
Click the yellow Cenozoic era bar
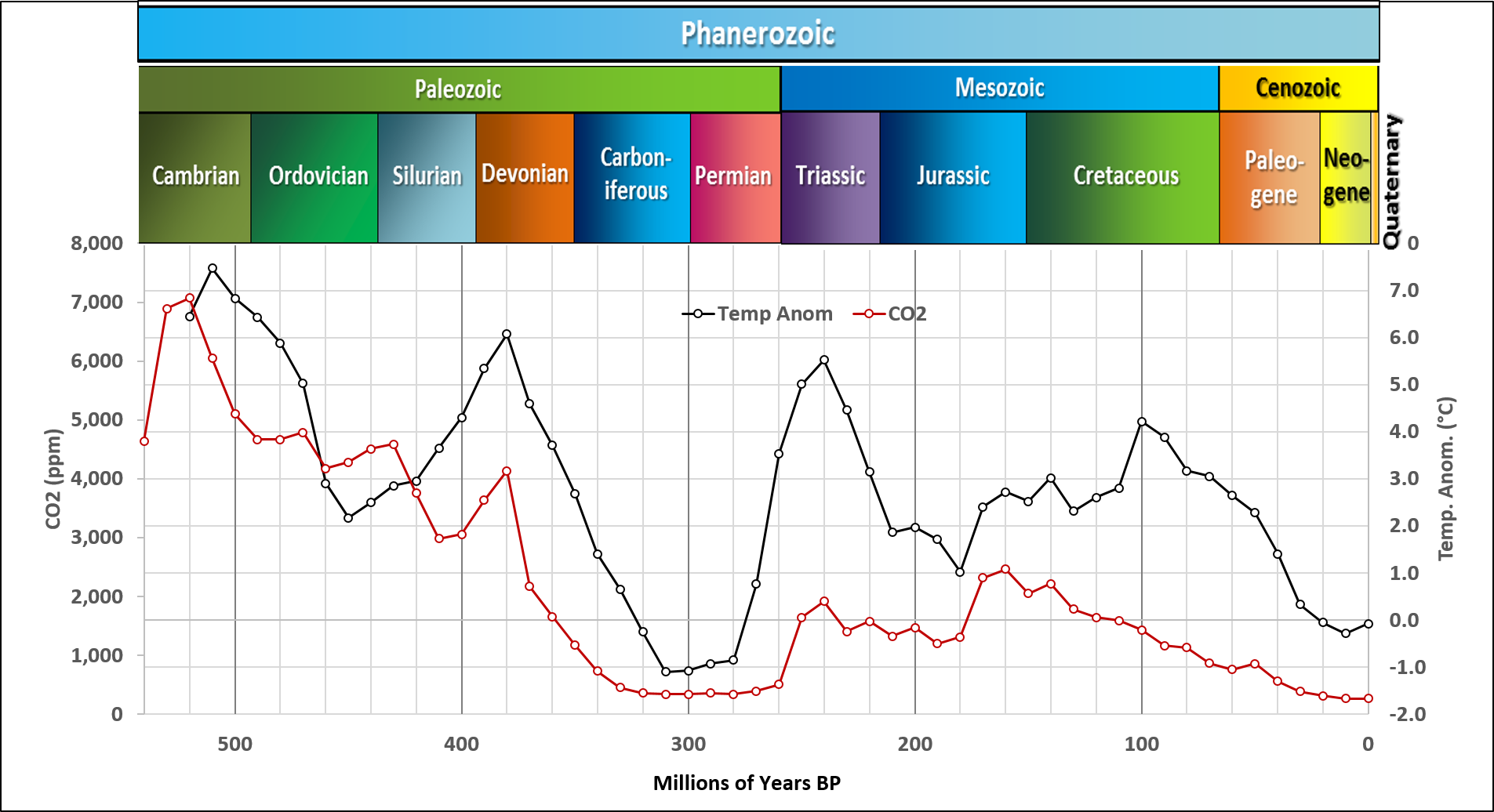click(1298, 88)
